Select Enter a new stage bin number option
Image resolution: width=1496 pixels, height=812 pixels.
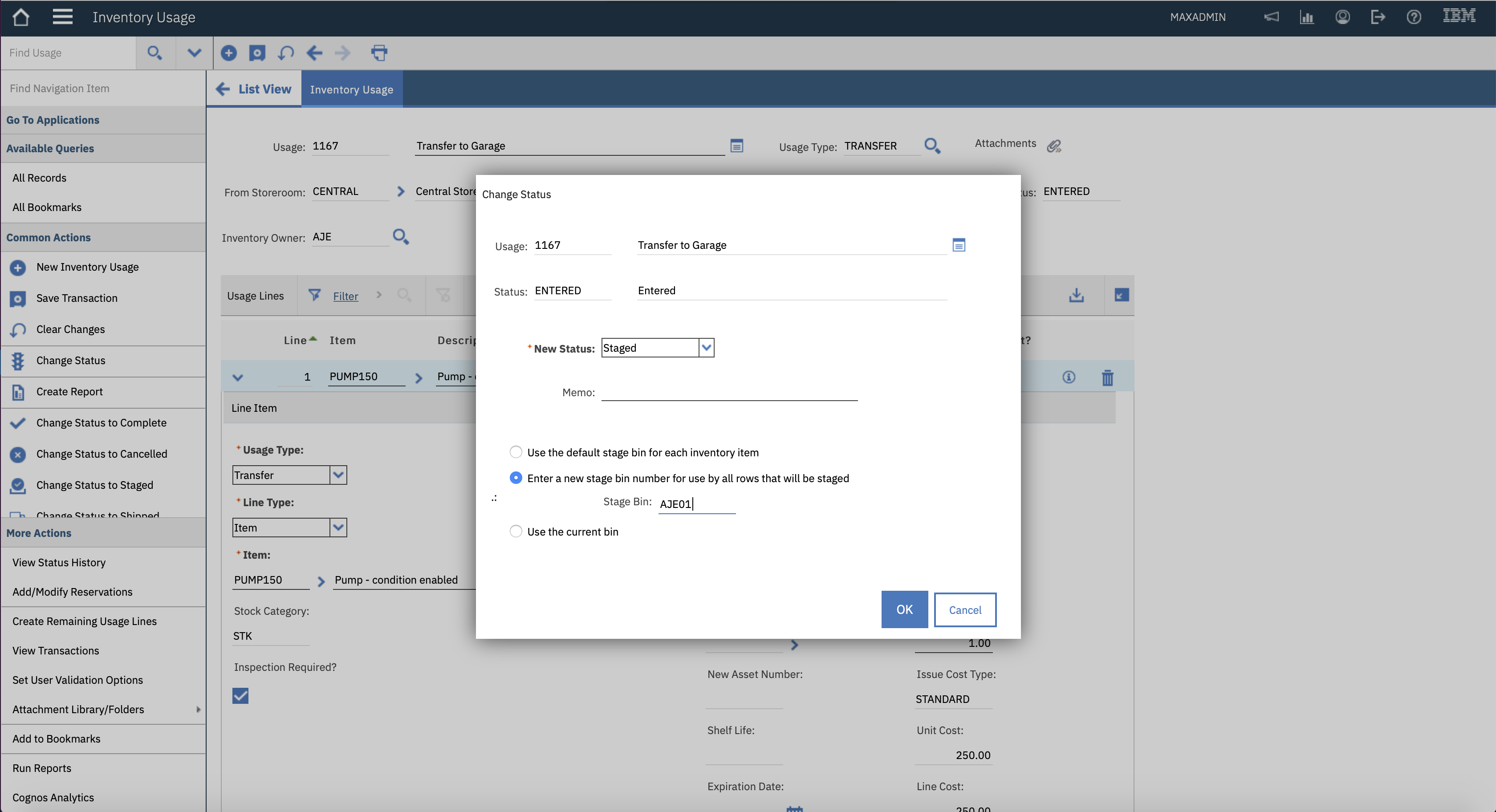(x=516, y=477)
